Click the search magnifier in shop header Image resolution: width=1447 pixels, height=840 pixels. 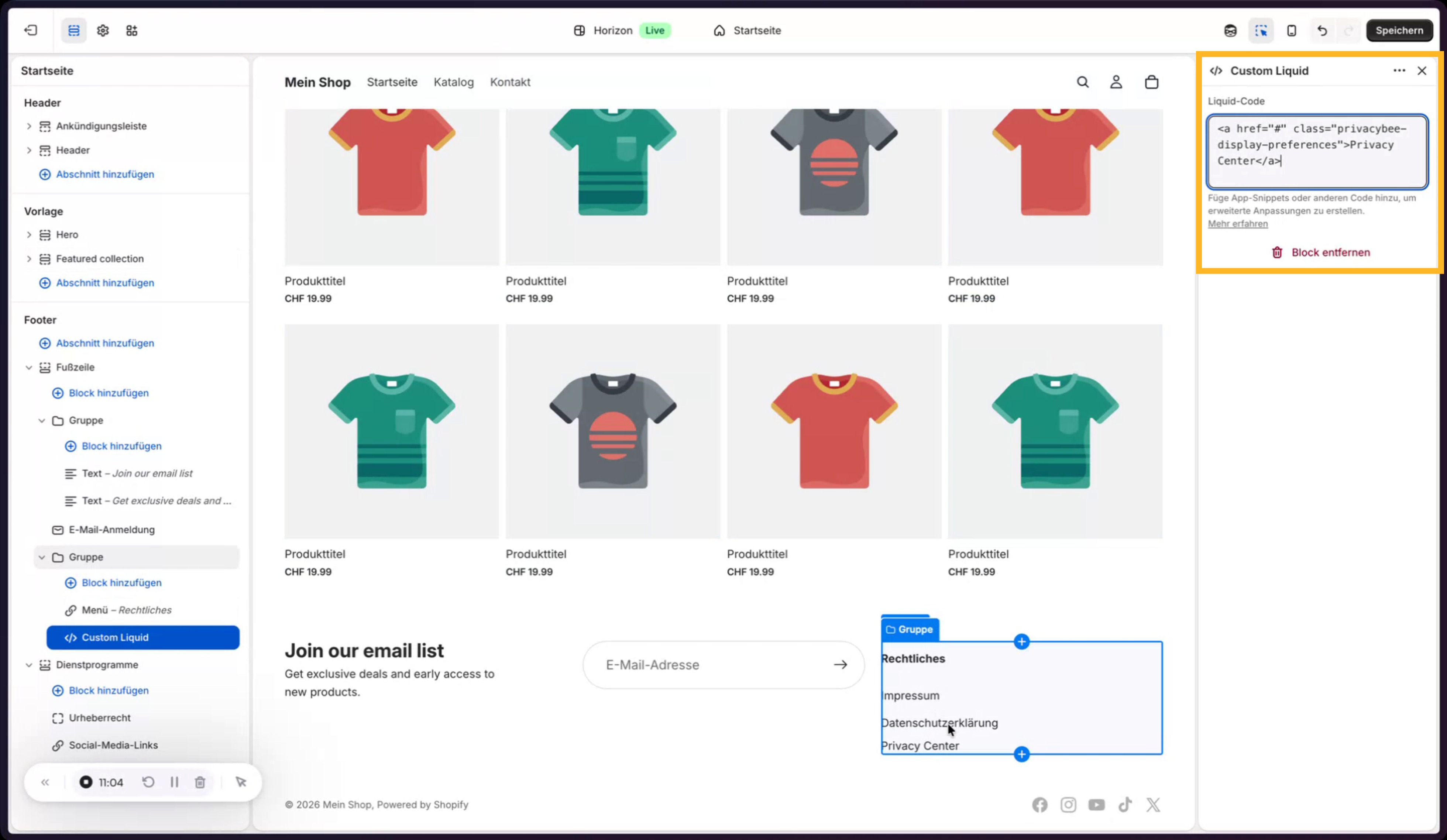click(x=1082, y=82)
